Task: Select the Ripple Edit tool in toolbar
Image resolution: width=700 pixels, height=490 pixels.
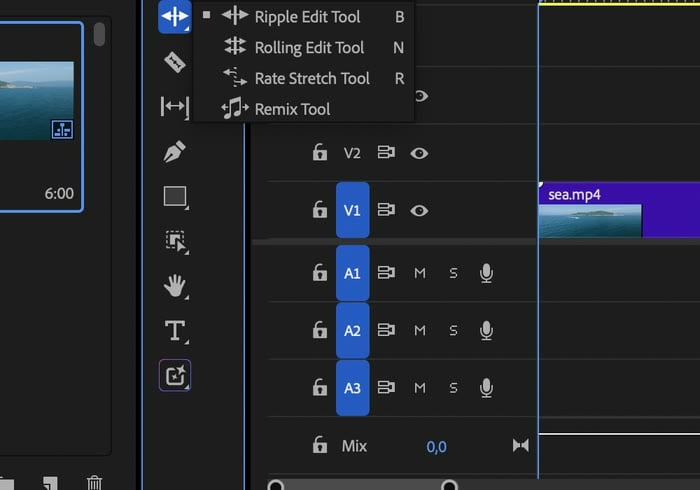Action: pos(175,17)
